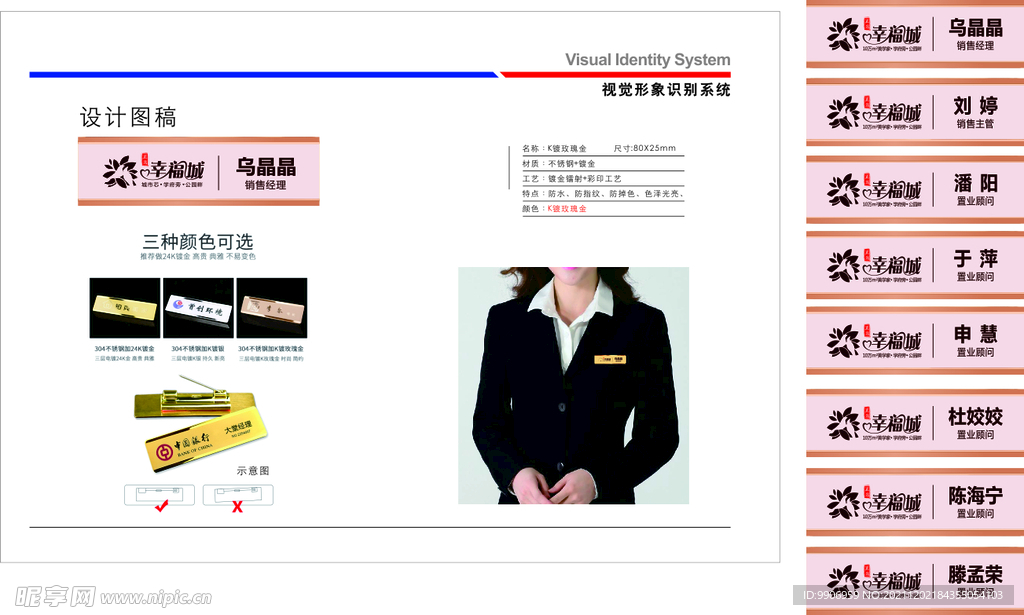The height and width of the screenshot is (615, 1024).
Task: Click the 尺寸 80X25mm spec text
Action: [645, 148]
